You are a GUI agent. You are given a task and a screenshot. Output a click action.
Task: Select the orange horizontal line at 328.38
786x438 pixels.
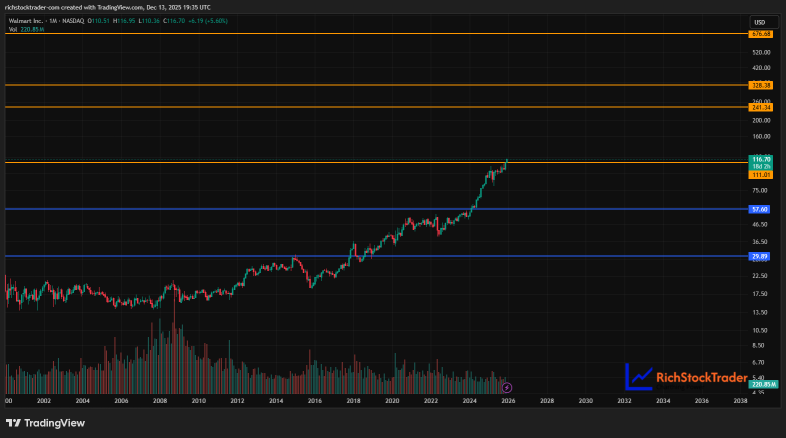(x=376, y=85)
